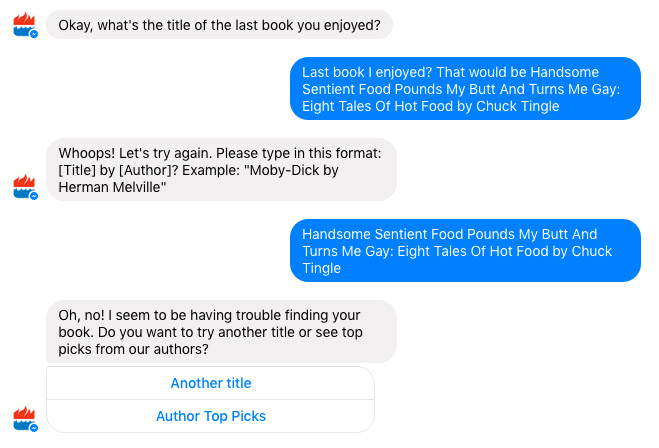Select the "Author Top Picks" quick reply
Image resolution: width=659 pixels, height=448 pixels.
coord(211,416)
